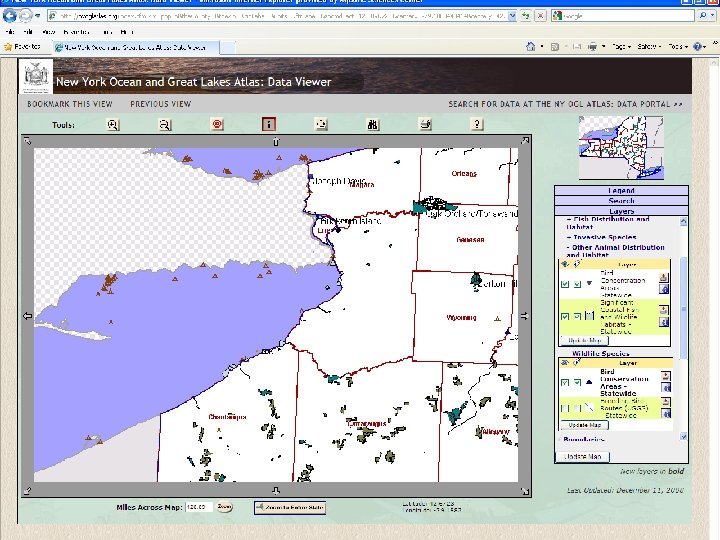Image resolution: width=720 pixels, height=540 pixels.
Task: Click the browser Back button
Action: 9,16
